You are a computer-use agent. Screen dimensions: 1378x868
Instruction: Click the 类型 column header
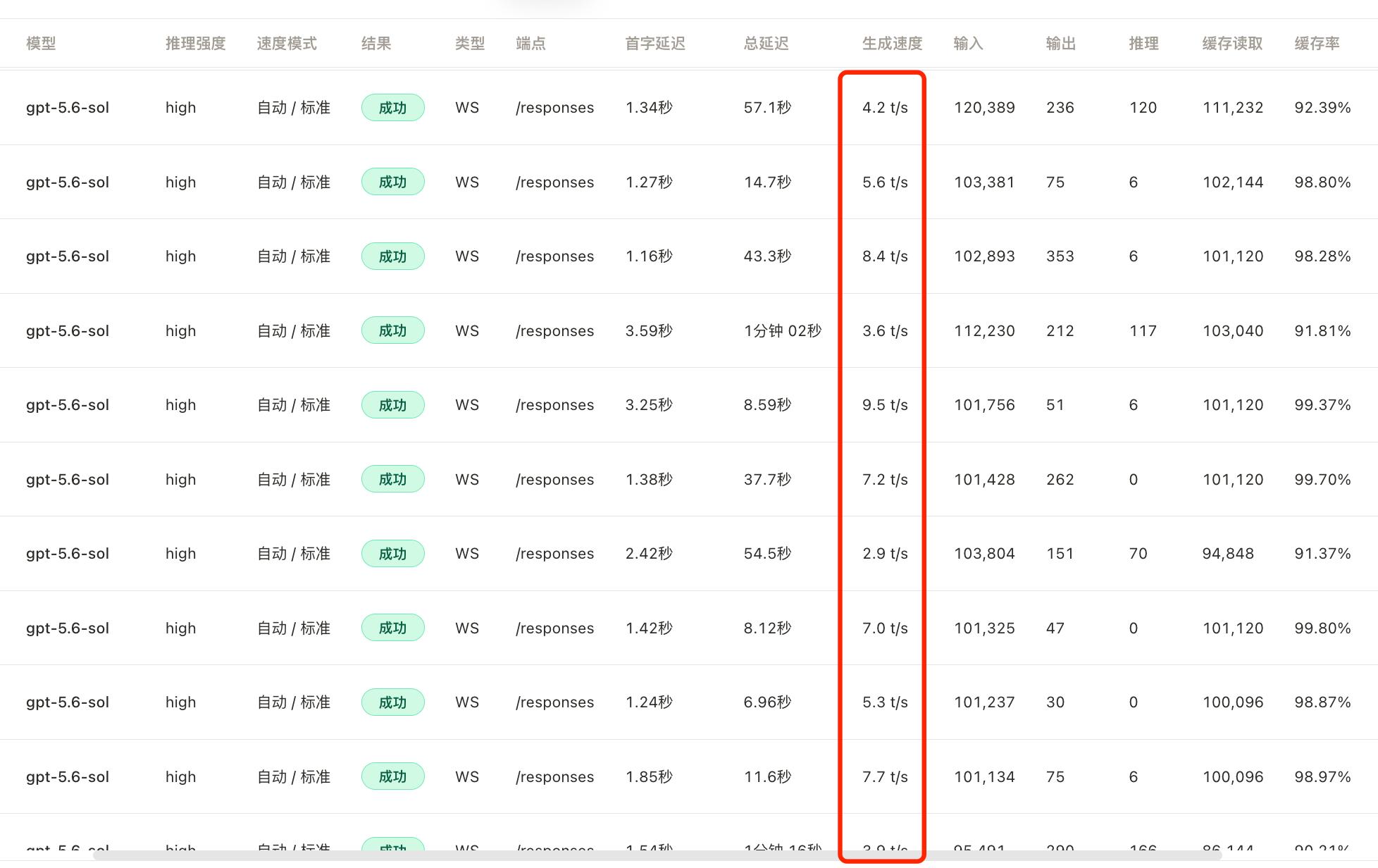[470, 44]
